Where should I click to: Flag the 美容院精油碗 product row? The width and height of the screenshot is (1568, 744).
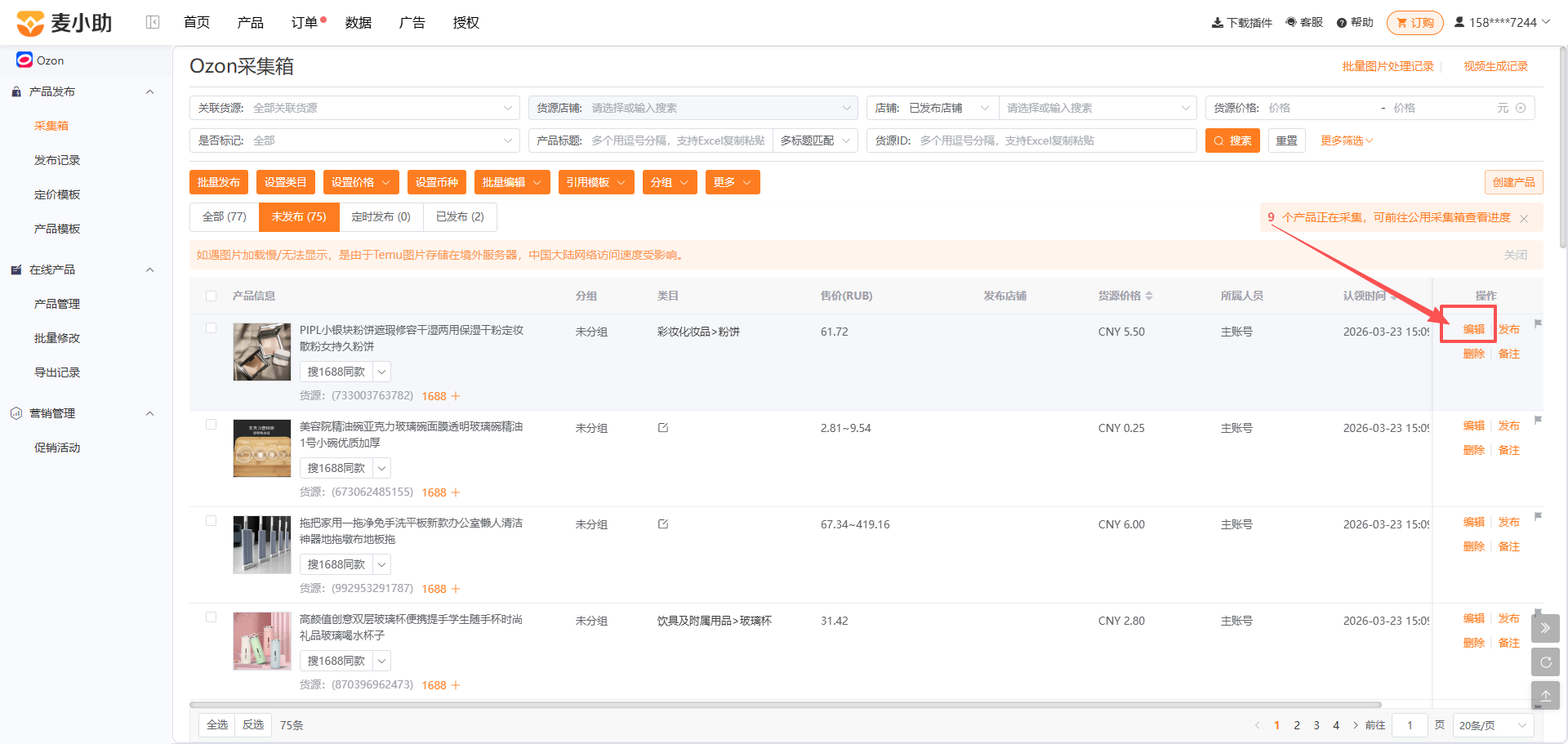[x=1538, y=421]
